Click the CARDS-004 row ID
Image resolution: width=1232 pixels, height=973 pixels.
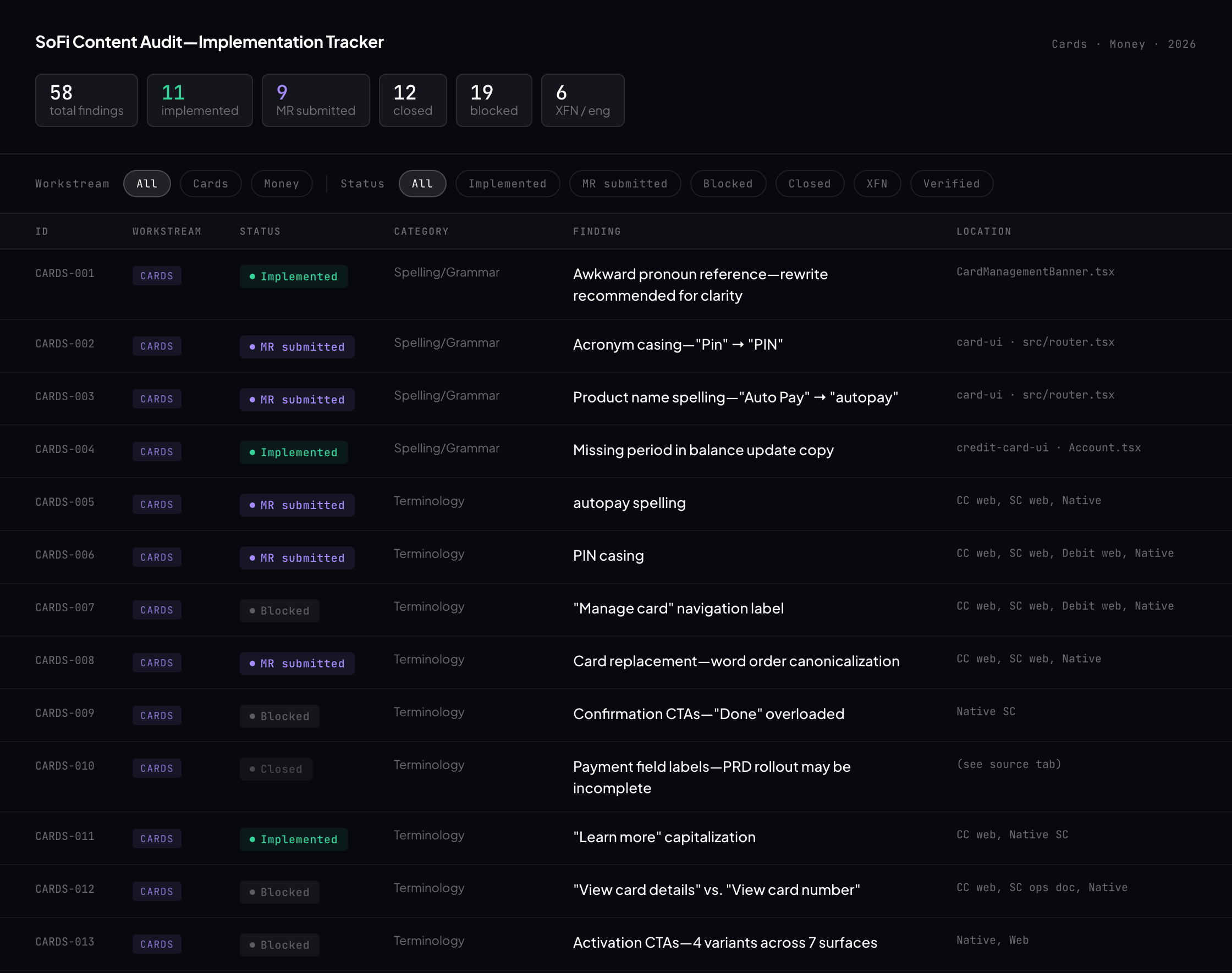pyautogui.click(x=65, y=450)
